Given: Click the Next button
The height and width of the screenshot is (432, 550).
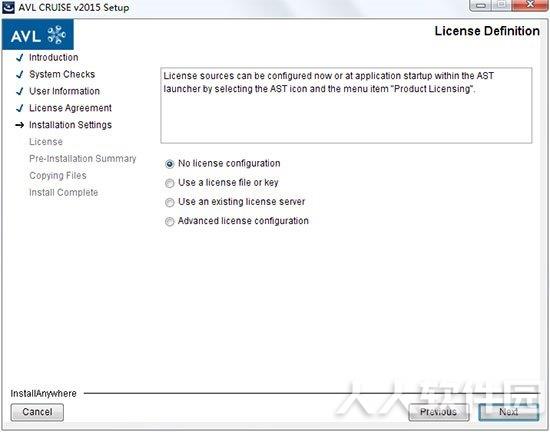Looking at the screenshot, I should 509,412.
